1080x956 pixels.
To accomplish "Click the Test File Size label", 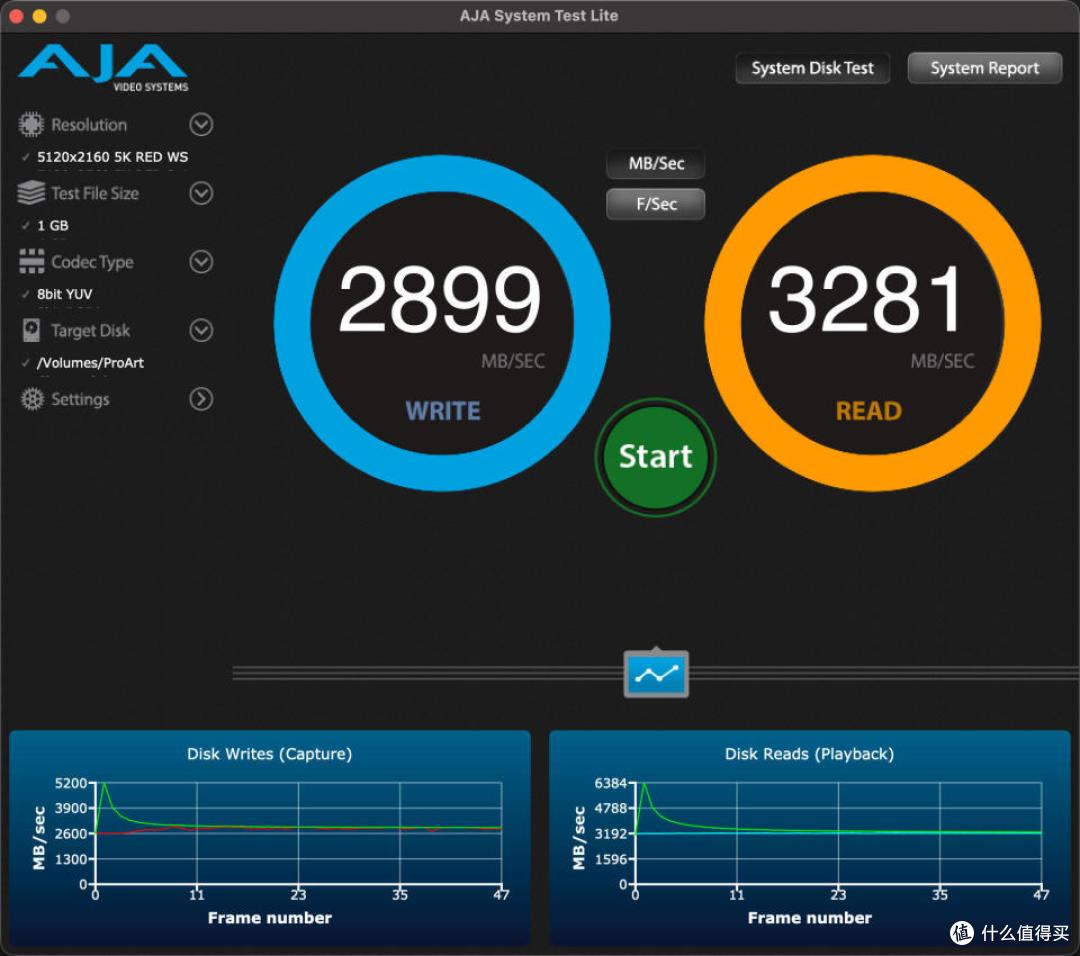I will 95,194.
